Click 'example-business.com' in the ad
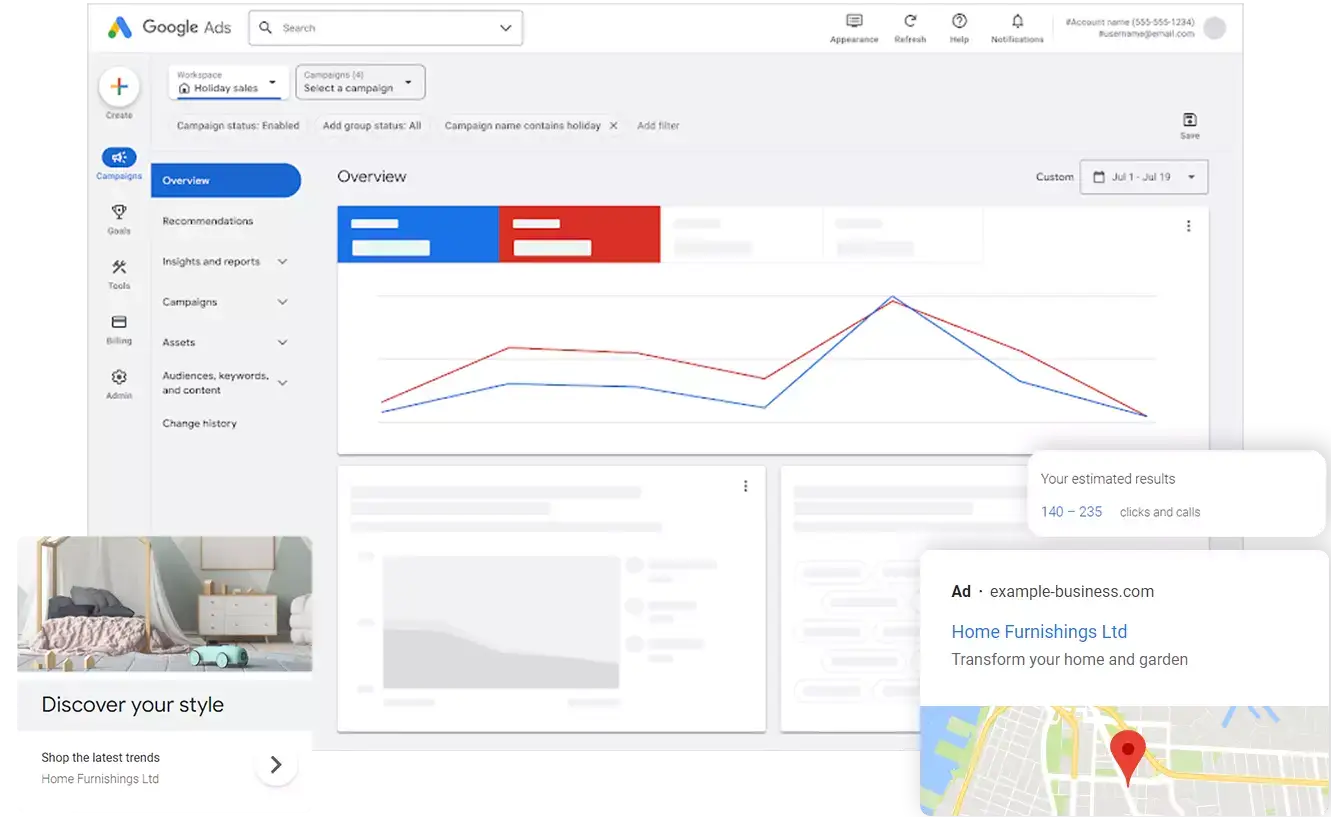This screenshot has width=1331, height=817. pos(1072,592)
